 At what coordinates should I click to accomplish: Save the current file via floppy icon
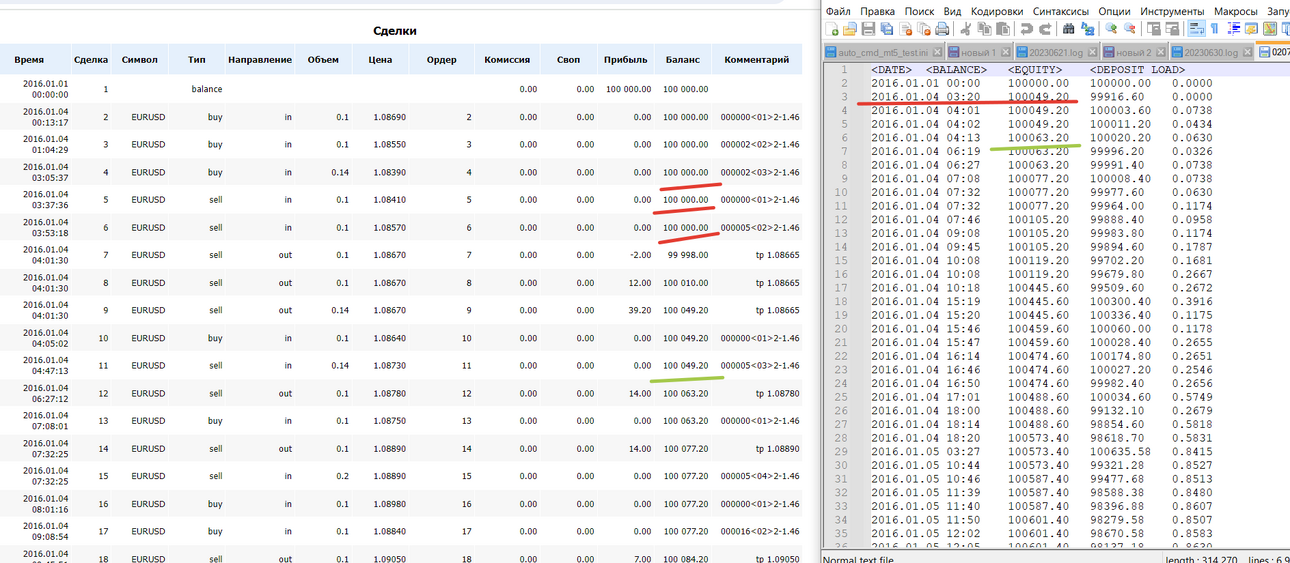868,29
